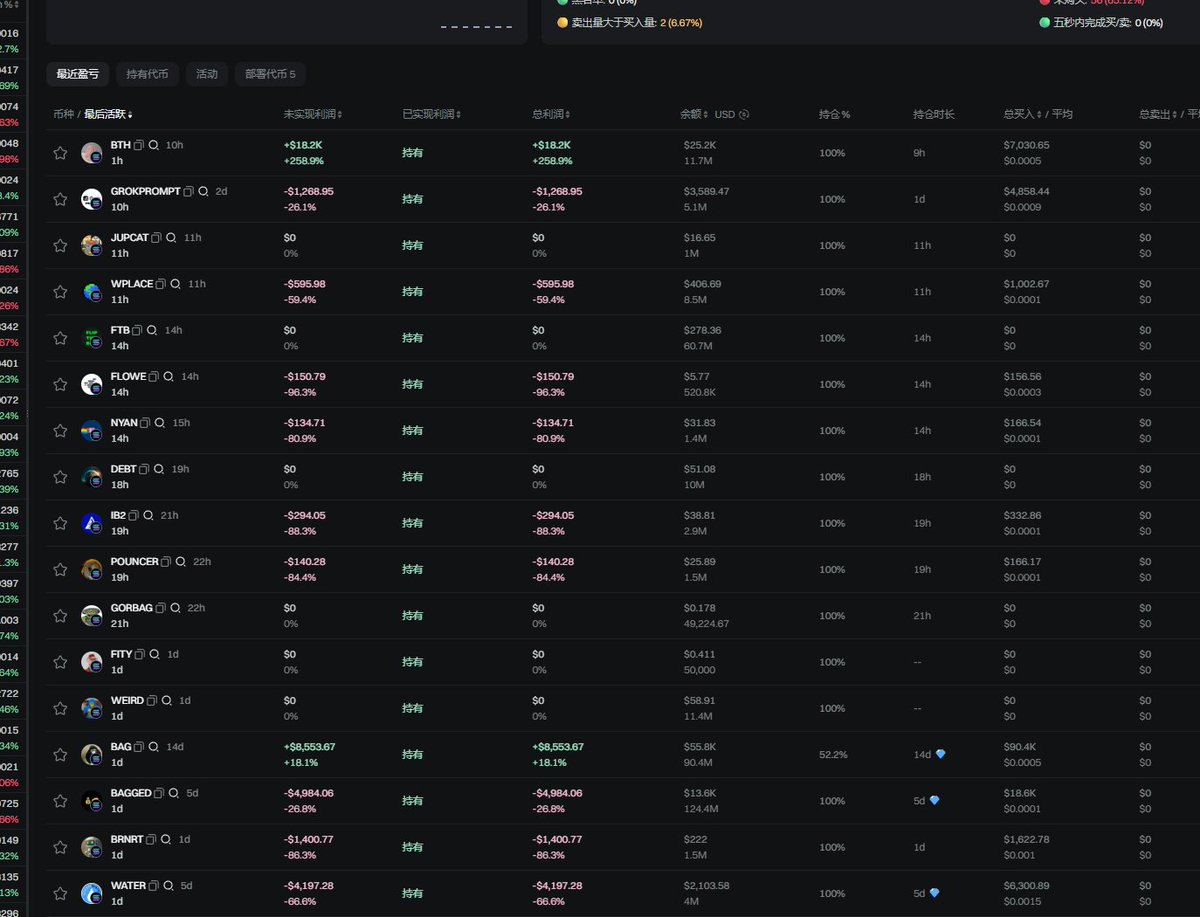Toggle the star for GROKPROMPT
The width and height of the screenshot is (1200, 917).
tap(60, 199)
